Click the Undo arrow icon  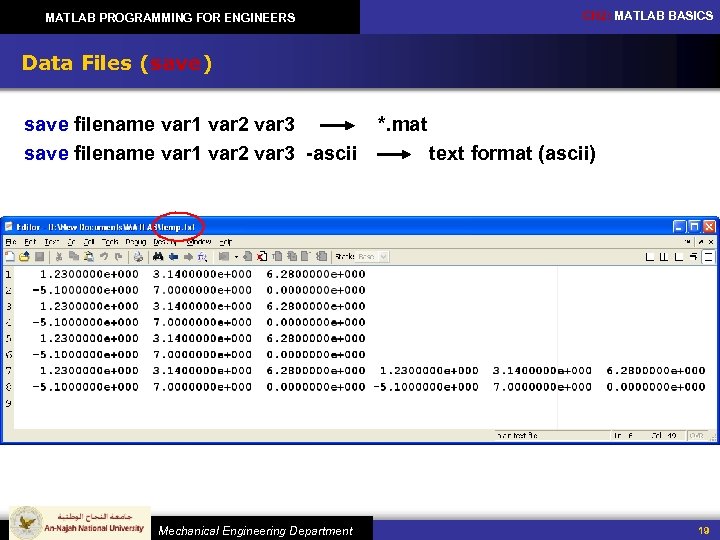(104, 256)
